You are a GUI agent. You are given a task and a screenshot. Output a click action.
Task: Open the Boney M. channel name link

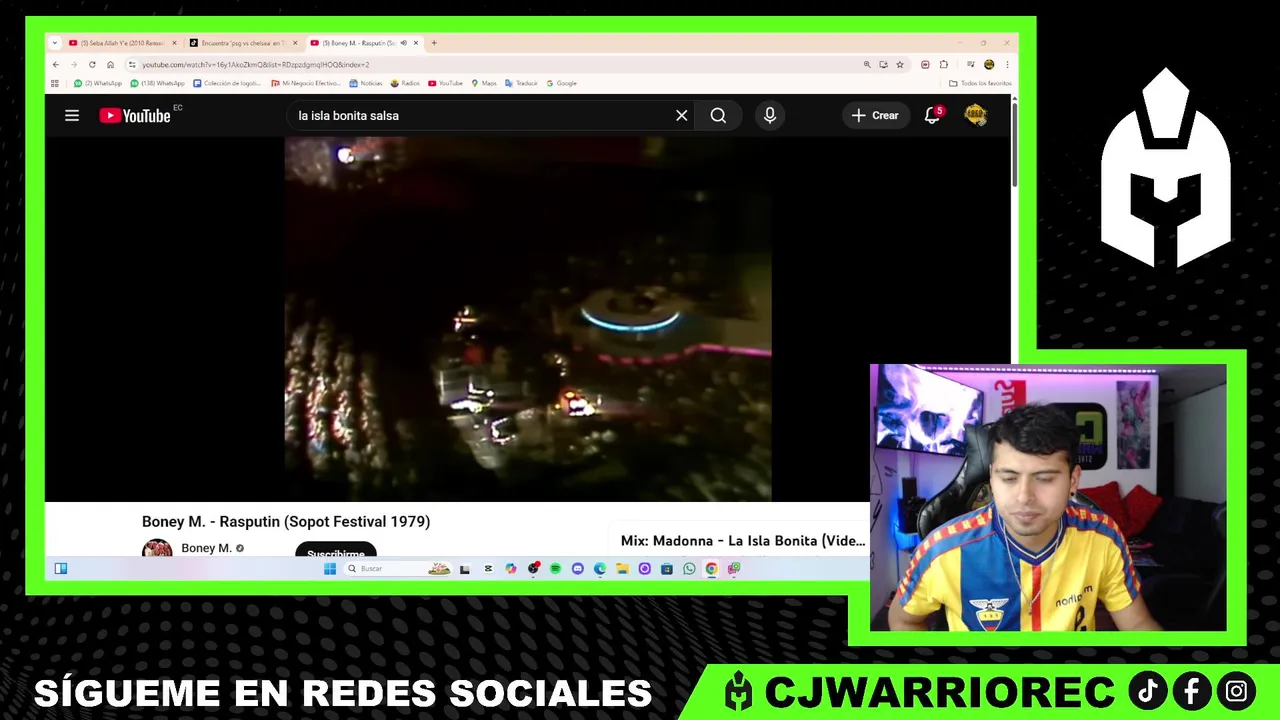coord(206,548)
